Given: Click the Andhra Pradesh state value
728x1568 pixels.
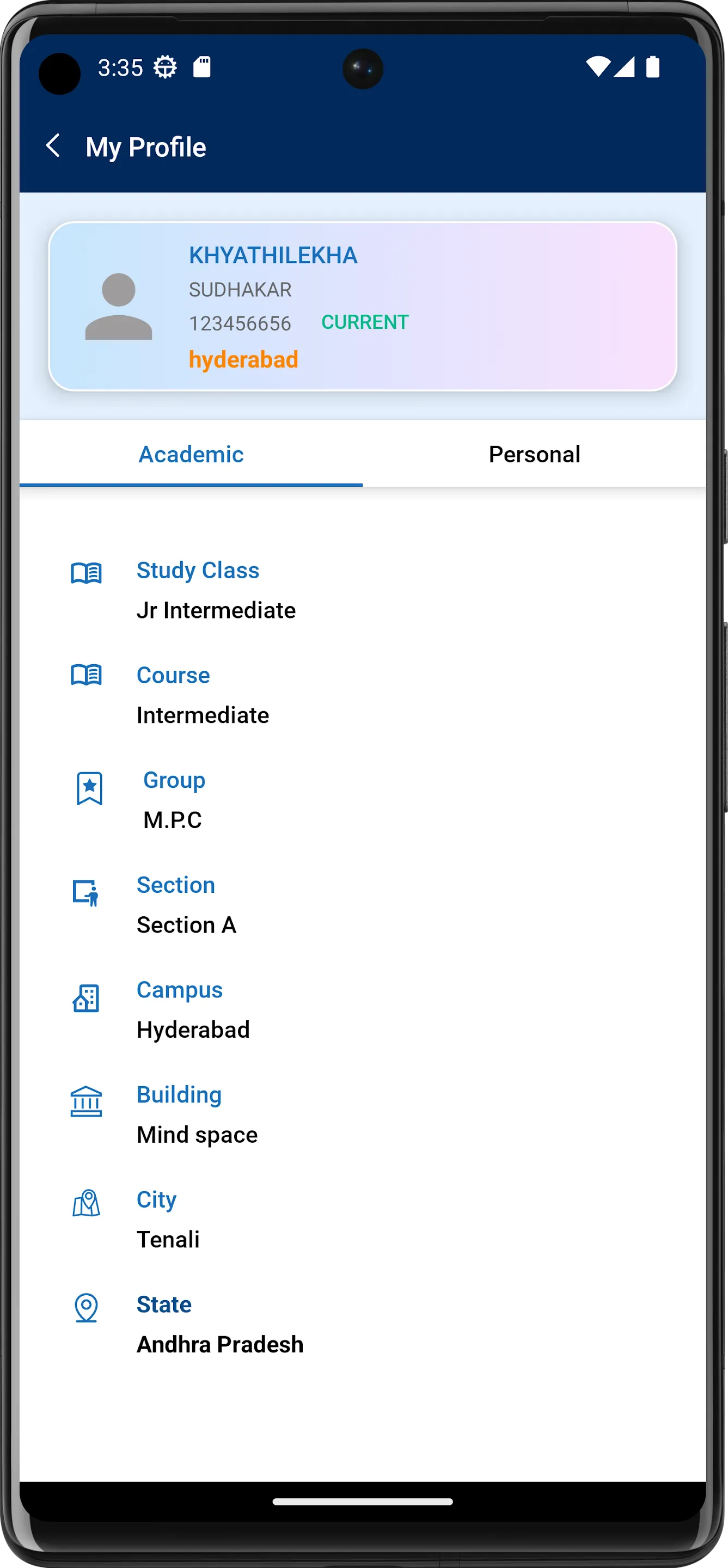Looking at the screenshot, I should [x=220, y=1344].
